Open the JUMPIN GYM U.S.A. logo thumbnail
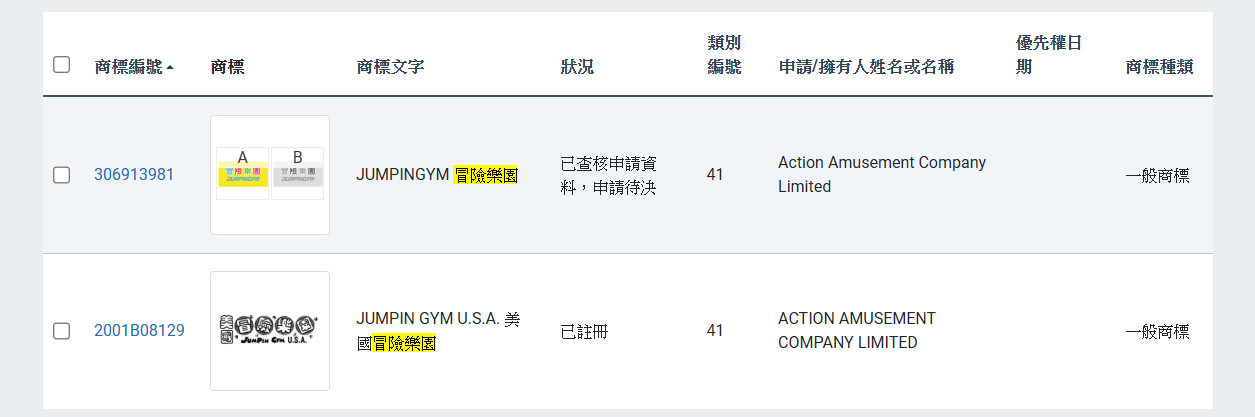This screenshot has width=1255, height=417. (270, 331)
